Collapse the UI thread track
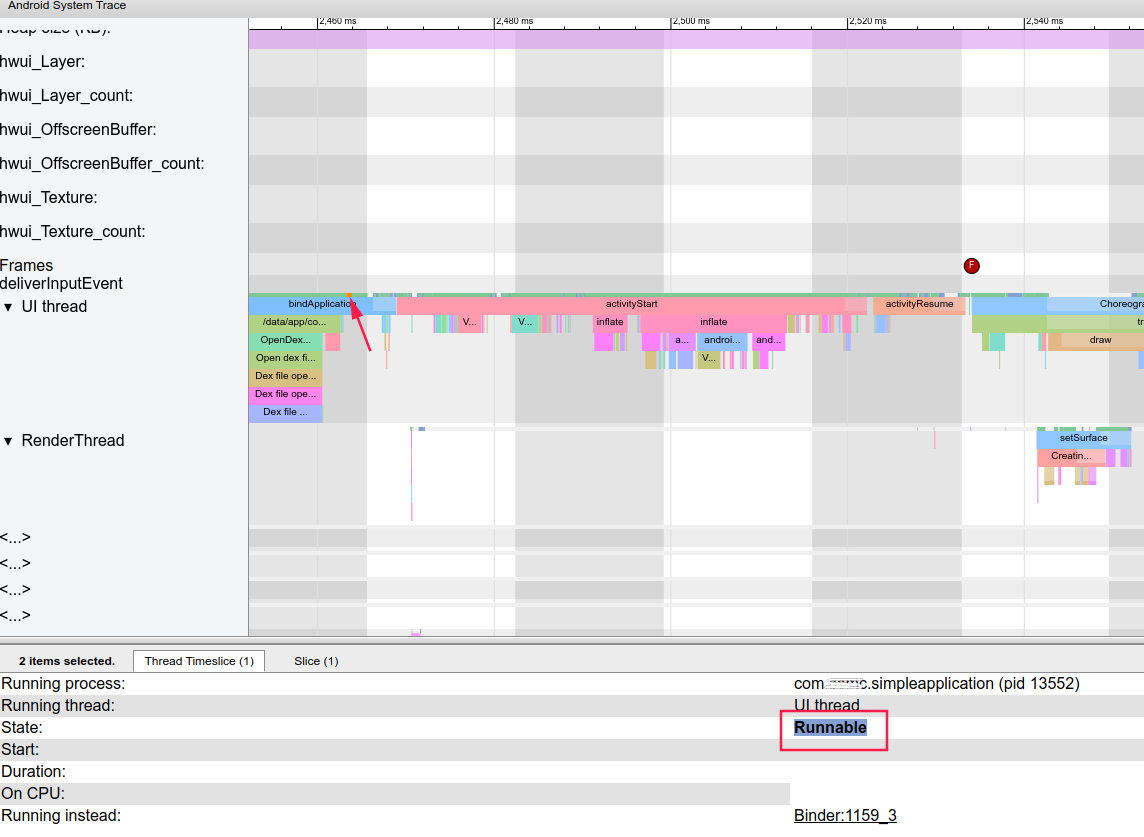The image size is (1144, 837). coord(8,307)
